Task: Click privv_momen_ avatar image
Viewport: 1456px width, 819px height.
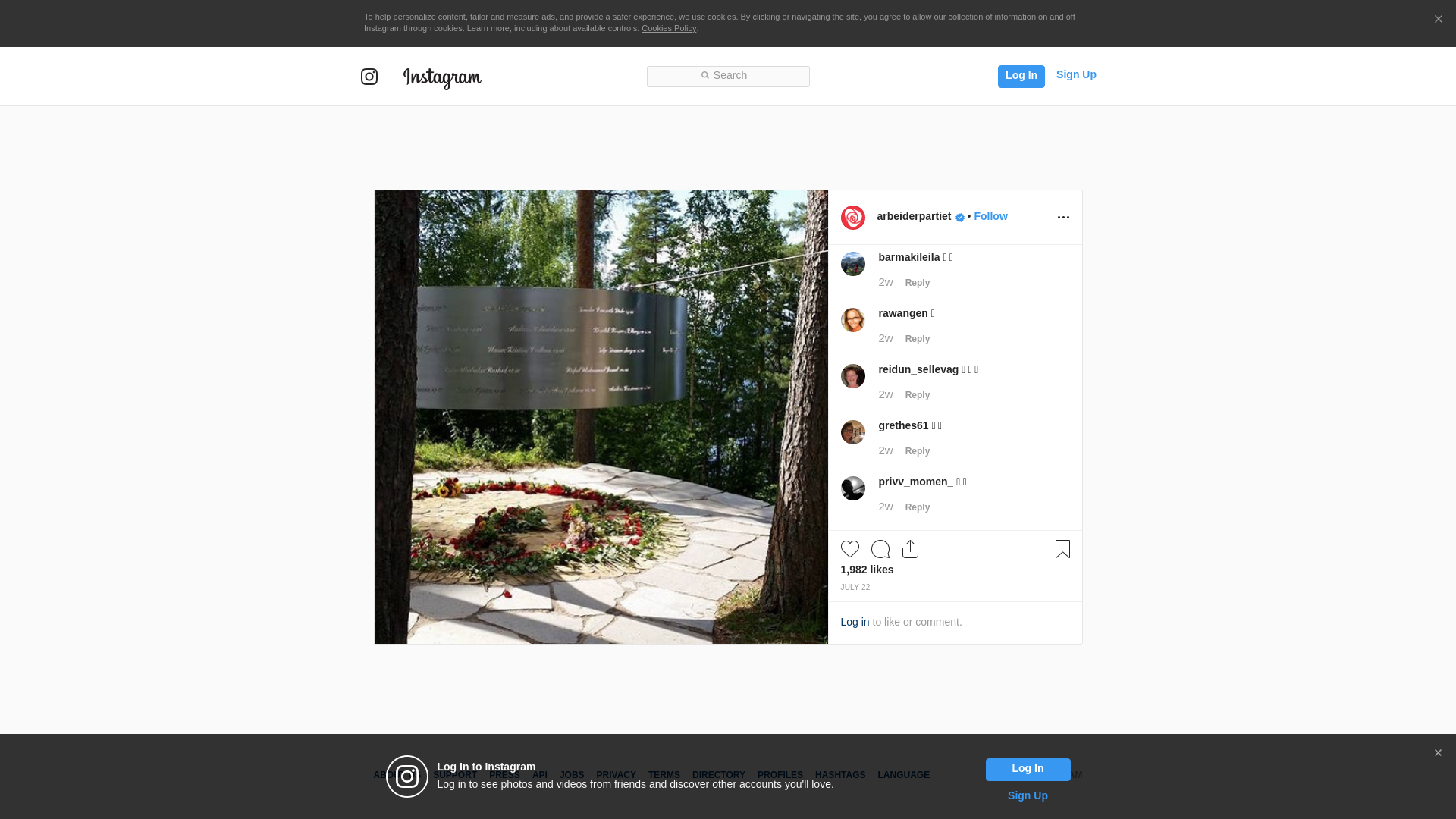Action: coord(853,488)
